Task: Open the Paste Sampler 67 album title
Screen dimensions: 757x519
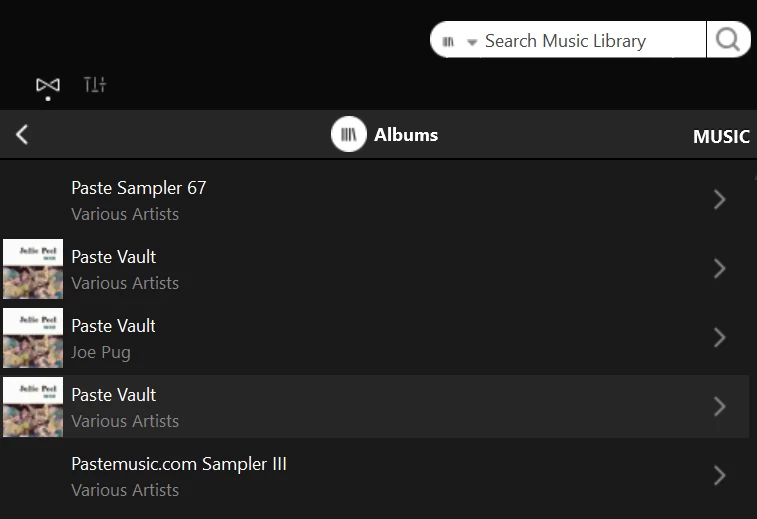Action: tap(139, 188)
